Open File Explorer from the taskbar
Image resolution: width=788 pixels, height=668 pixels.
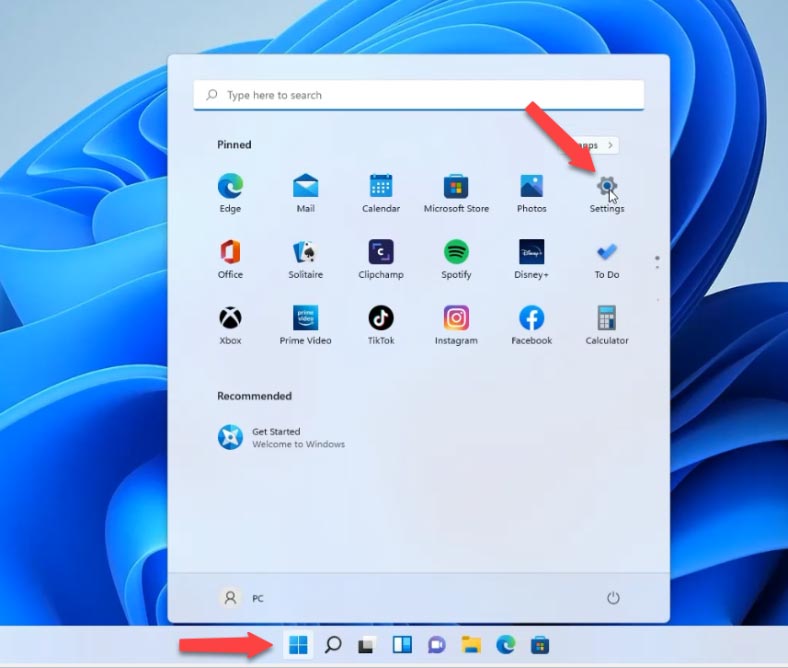pyautogui.click(x=471, y=644)
